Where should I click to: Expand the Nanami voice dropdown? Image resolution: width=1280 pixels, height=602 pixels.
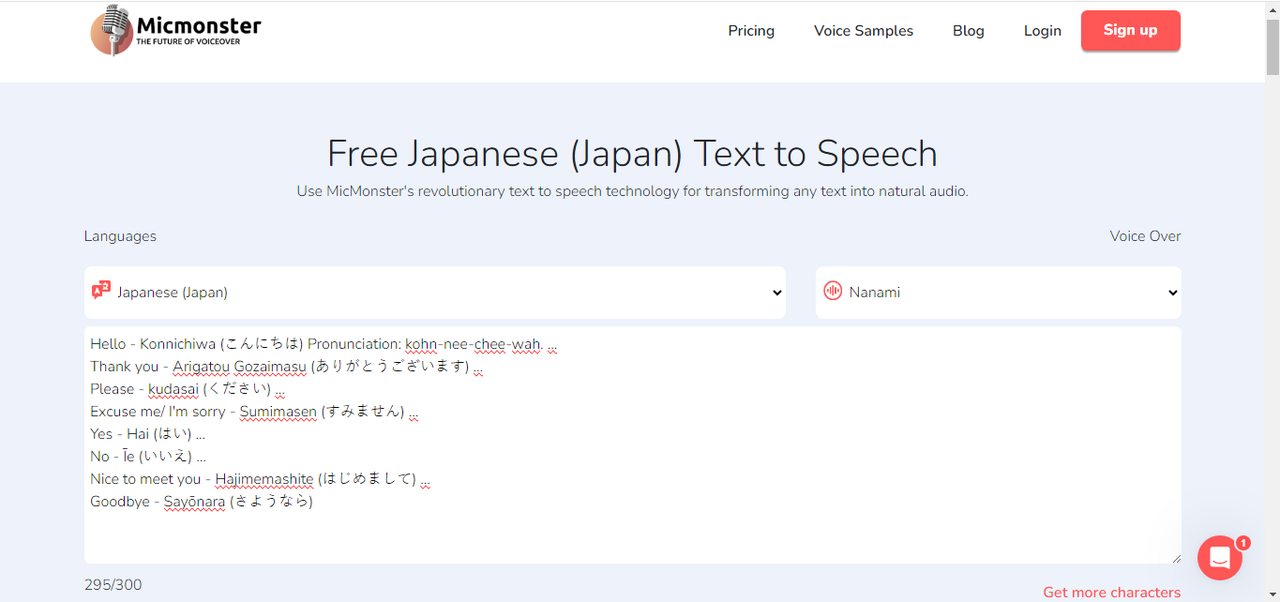click(x=998, y=292)
